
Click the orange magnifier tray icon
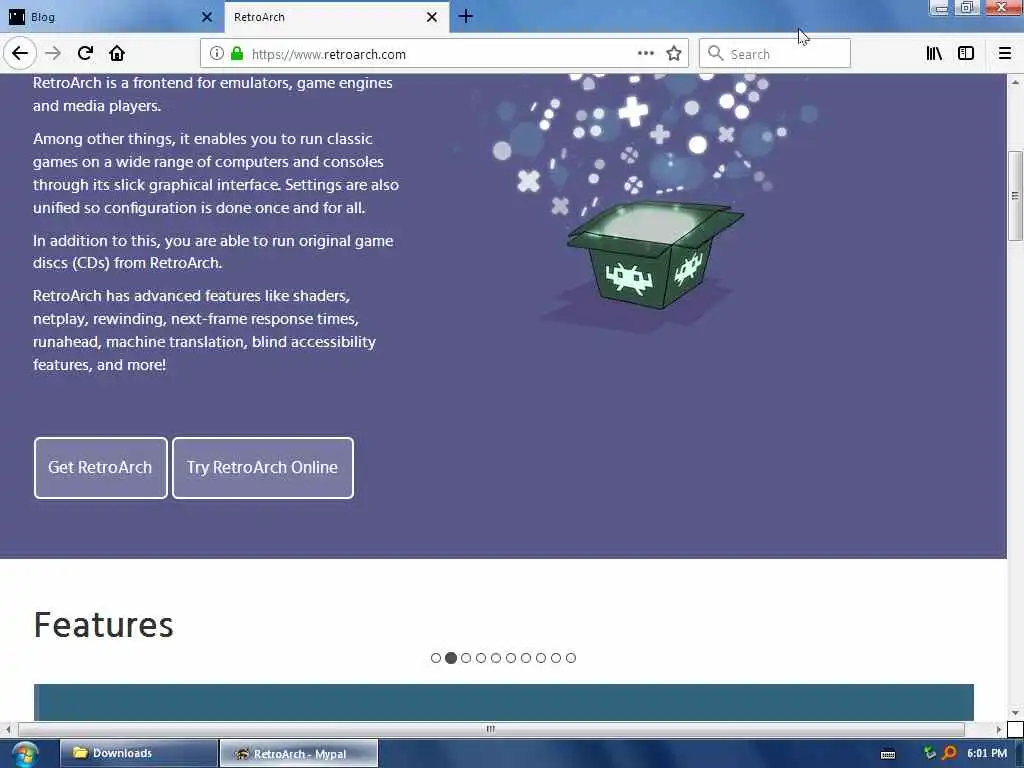pyautogui.click(x=950, y=754)
